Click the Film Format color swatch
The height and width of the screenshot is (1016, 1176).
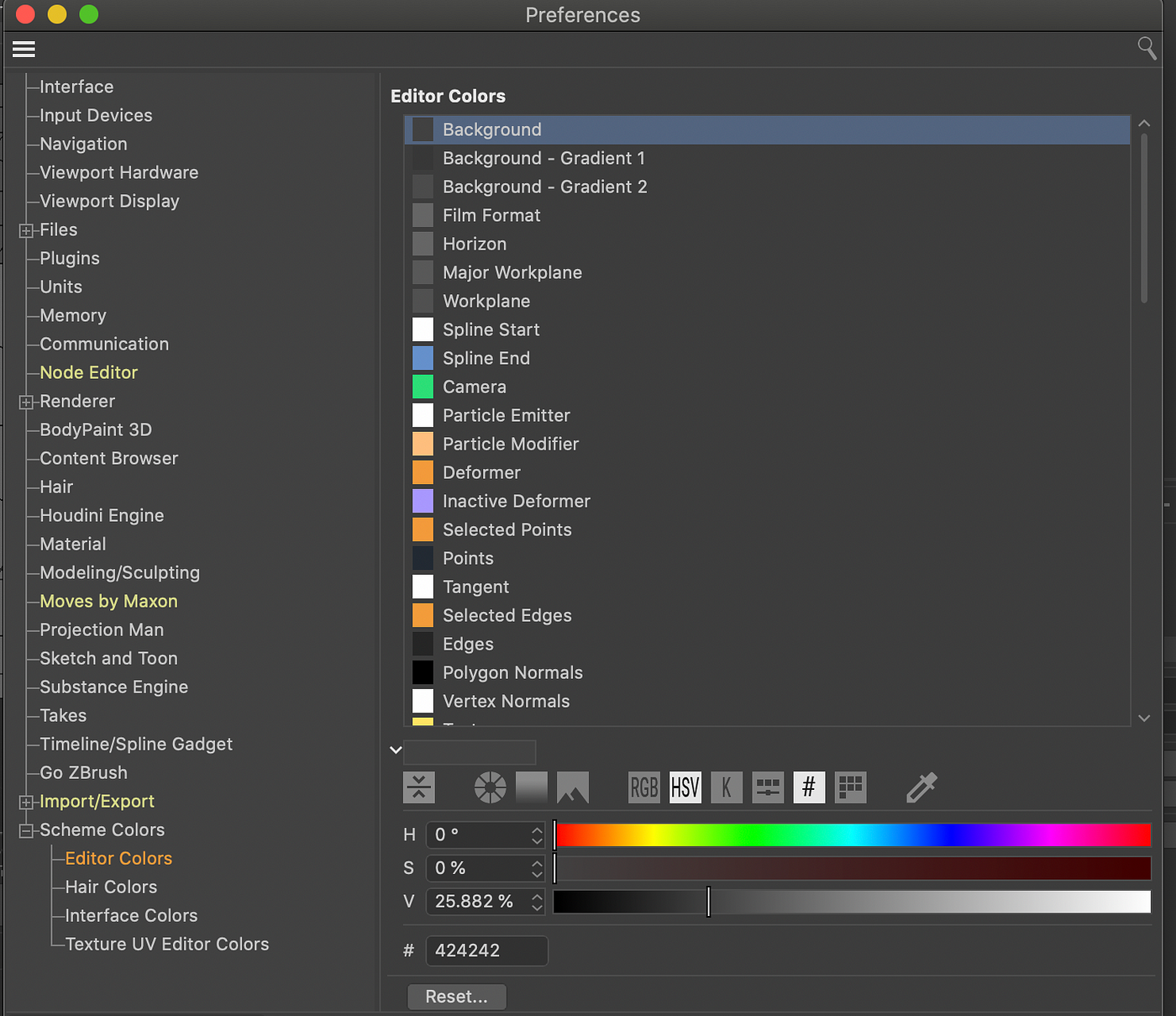(423, 215)
